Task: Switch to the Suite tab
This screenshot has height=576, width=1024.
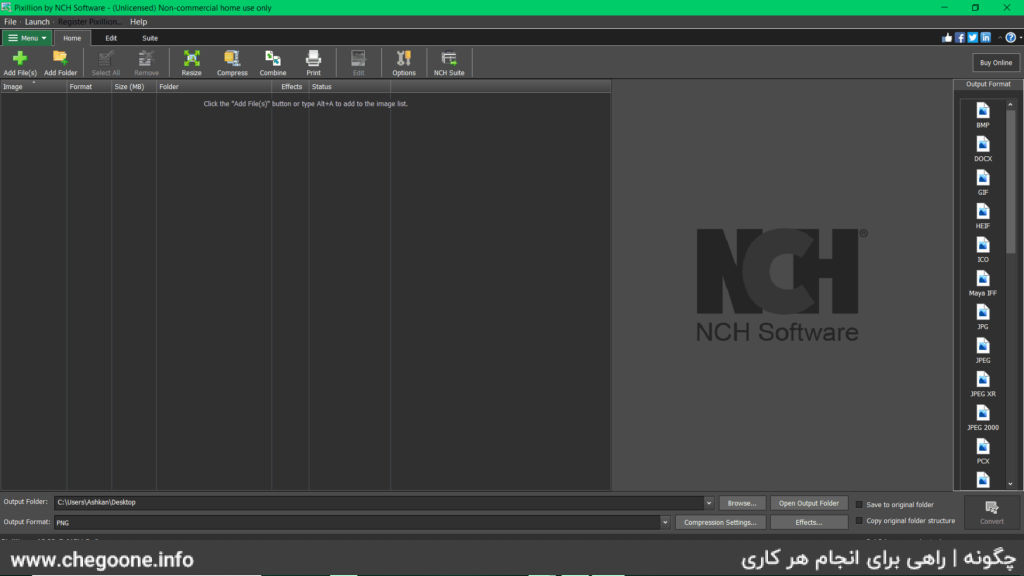Action: point(150,38)
